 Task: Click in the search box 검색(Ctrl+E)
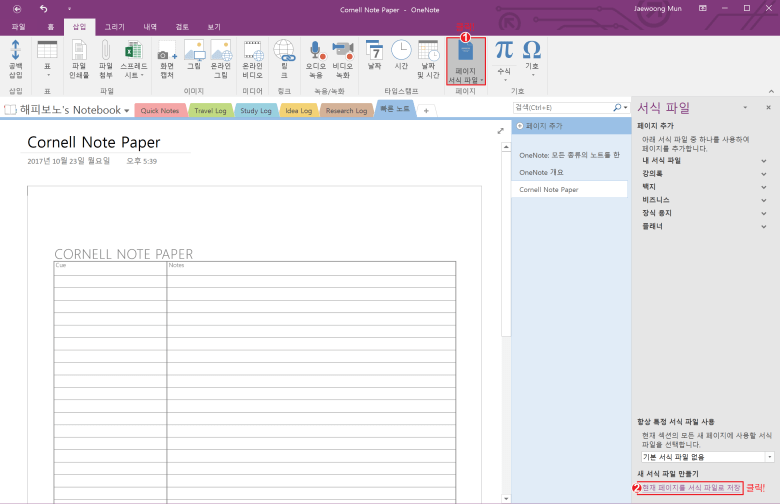pyautogui.click(x=562, y=107)
